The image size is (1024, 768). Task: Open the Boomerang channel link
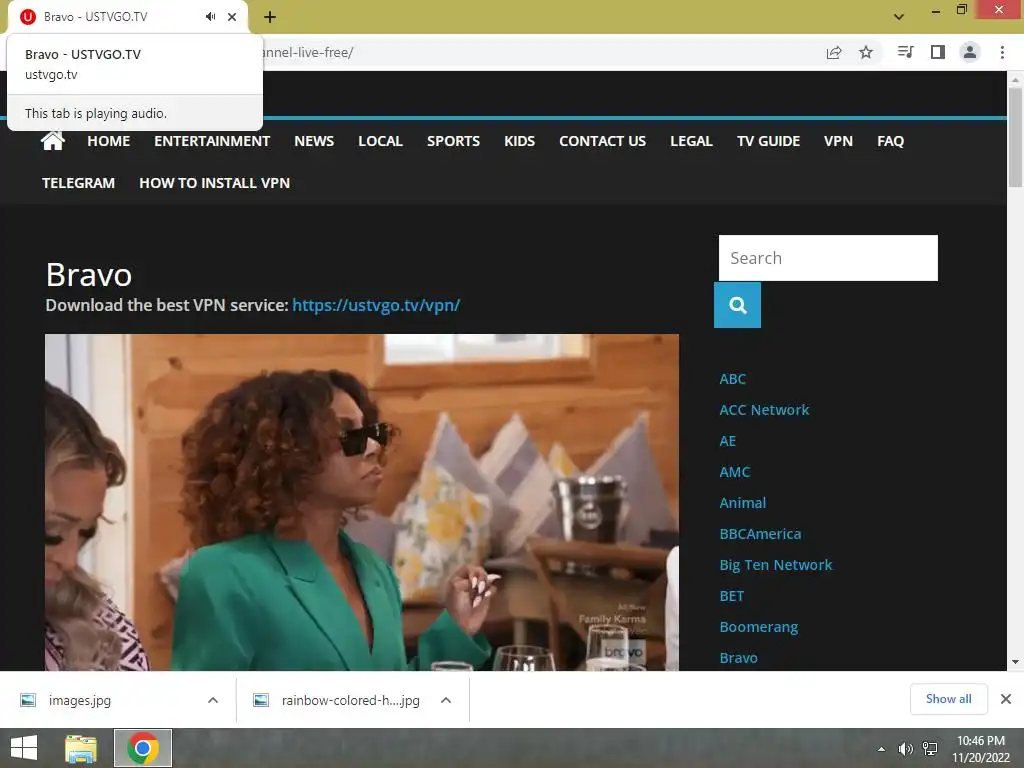point(758,627)
